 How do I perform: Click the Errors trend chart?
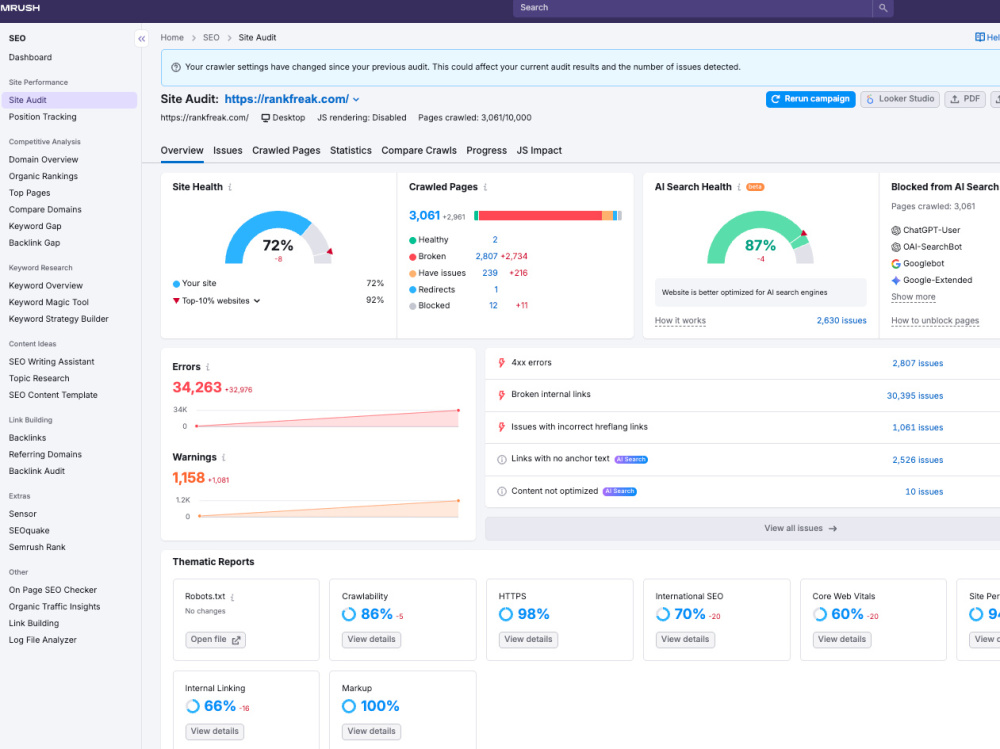coord(327,418)
